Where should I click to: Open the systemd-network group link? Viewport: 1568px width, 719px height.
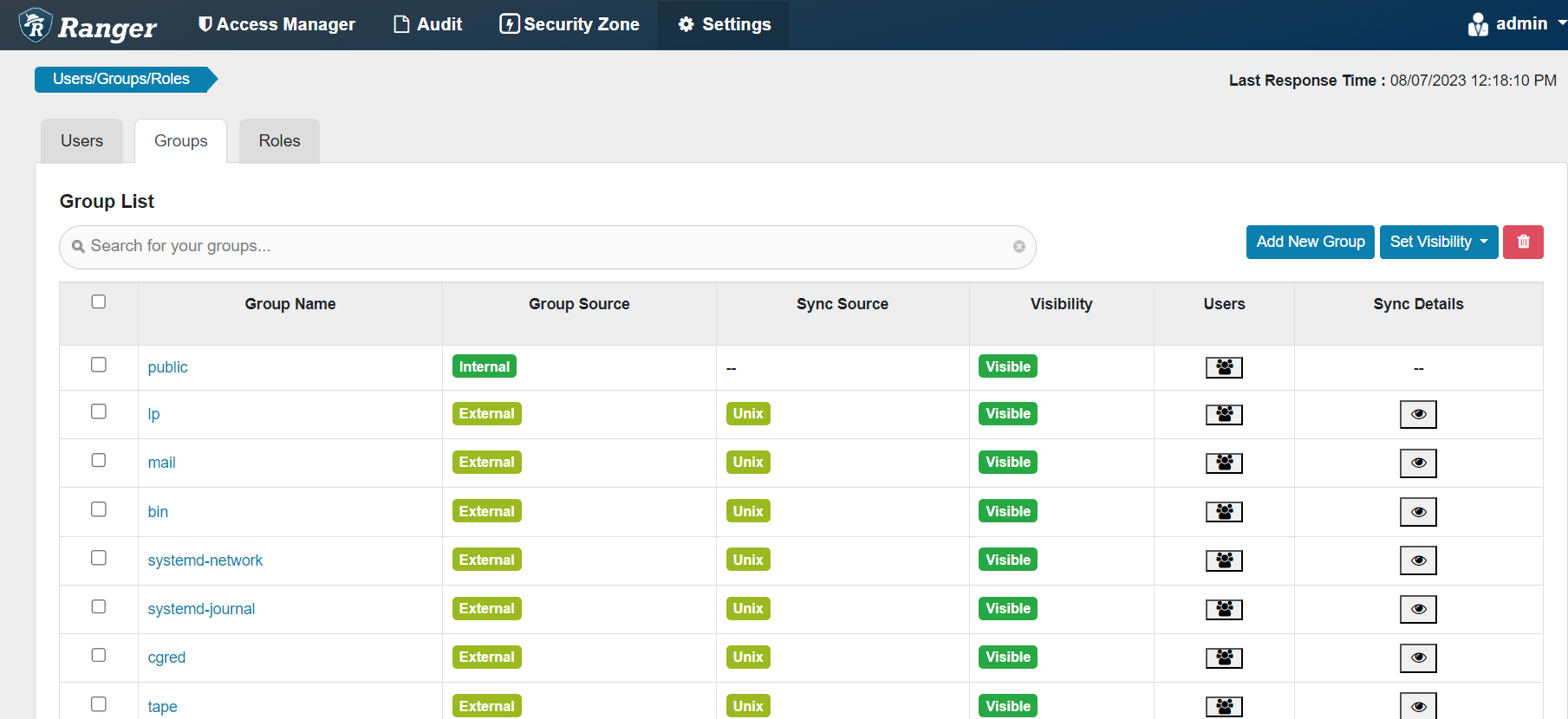coord(205,560)
